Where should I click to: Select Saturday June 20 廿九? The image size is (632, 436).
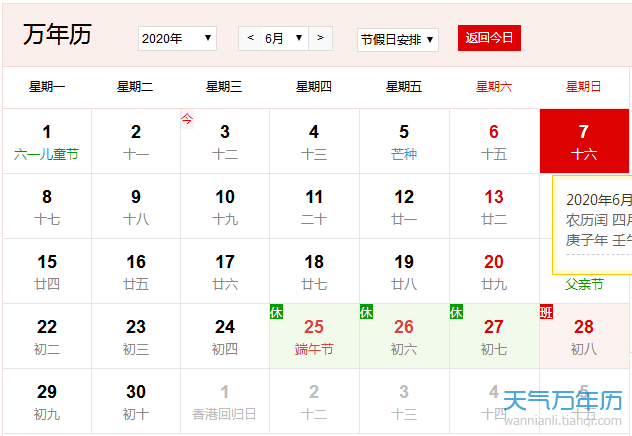click(x=494, y=271)
